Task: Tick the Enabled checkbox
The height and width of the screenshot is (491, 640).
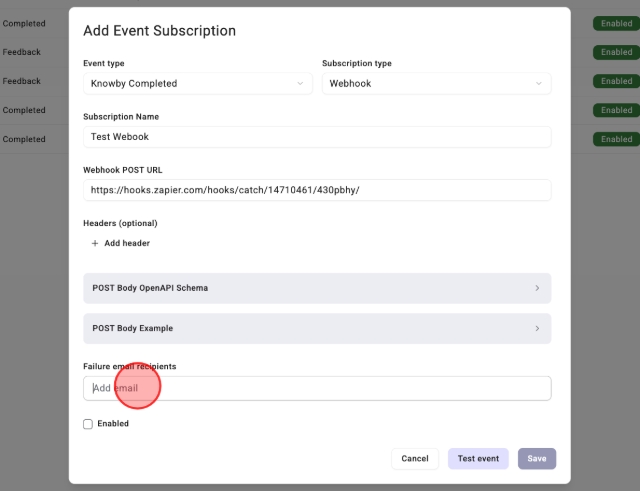Action: pyautogui.click(x=88, y=424)
